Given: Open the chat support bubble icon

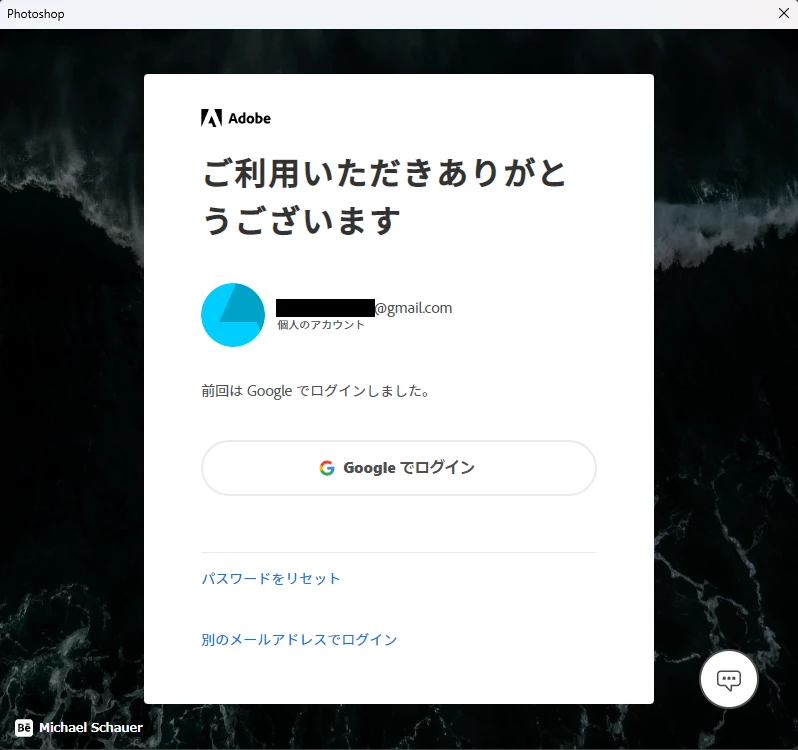Looking at the screenshot, I should click(729, 679).
